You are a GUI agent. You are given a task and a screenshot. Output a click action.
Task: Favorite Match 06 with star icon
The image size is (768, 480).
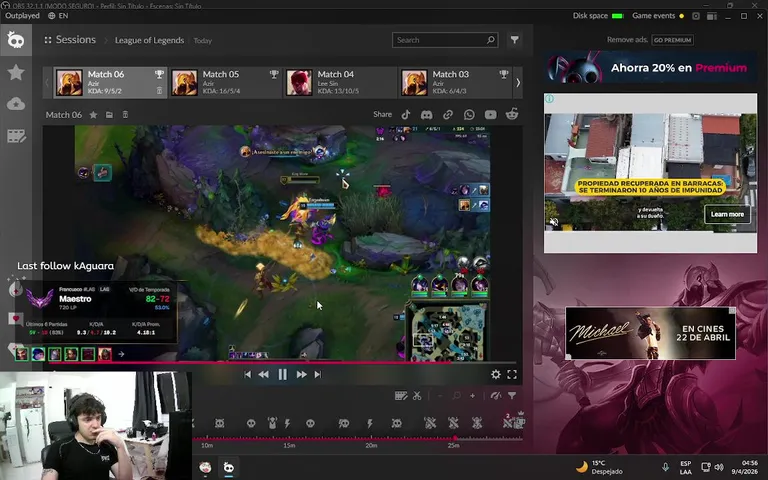pyautogui.click(x=93, y=115)
